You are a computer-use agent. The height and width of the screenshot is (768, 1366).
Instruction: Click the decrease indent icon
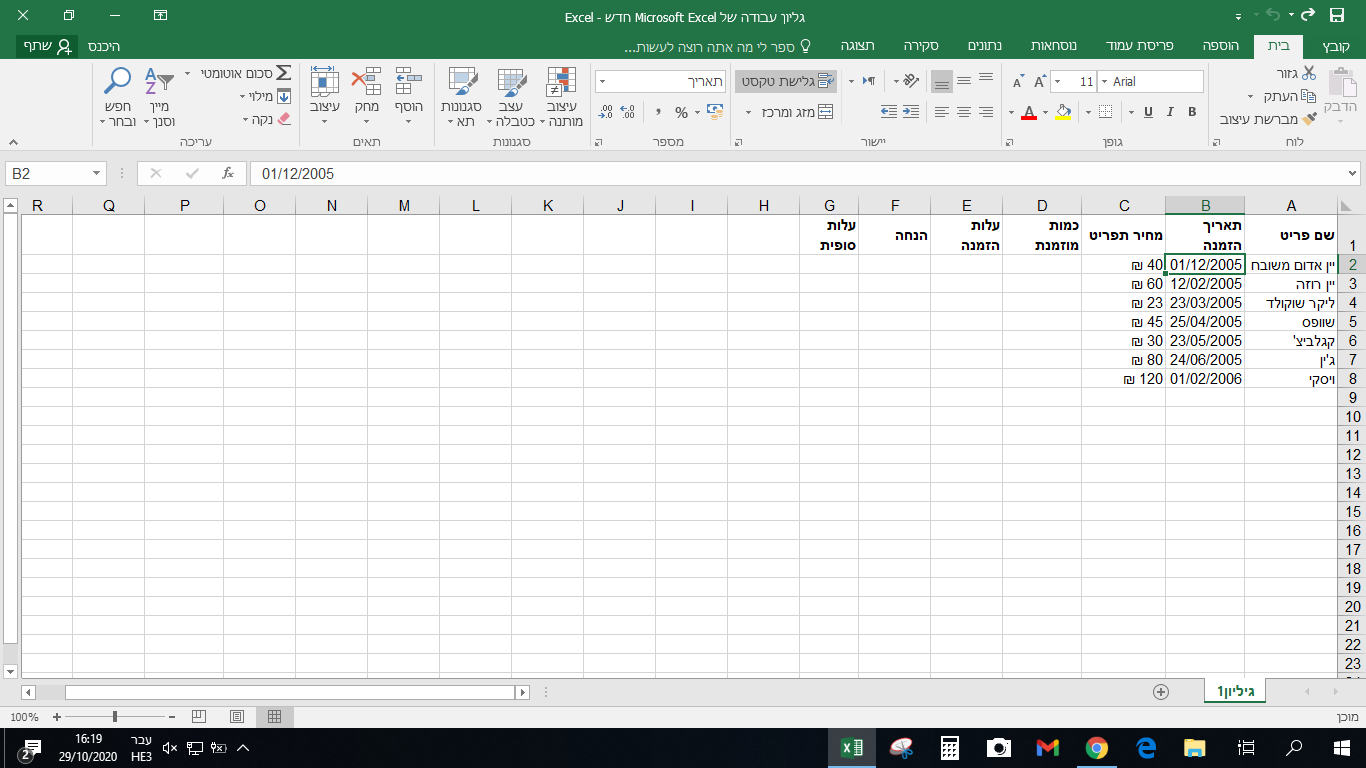click(910, 112)
